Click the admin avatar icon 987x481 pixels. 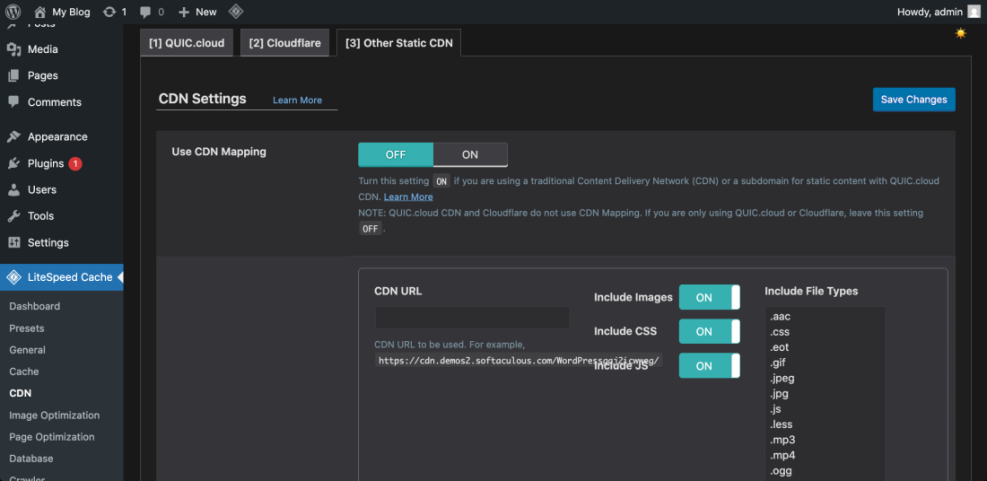point(973,11)
